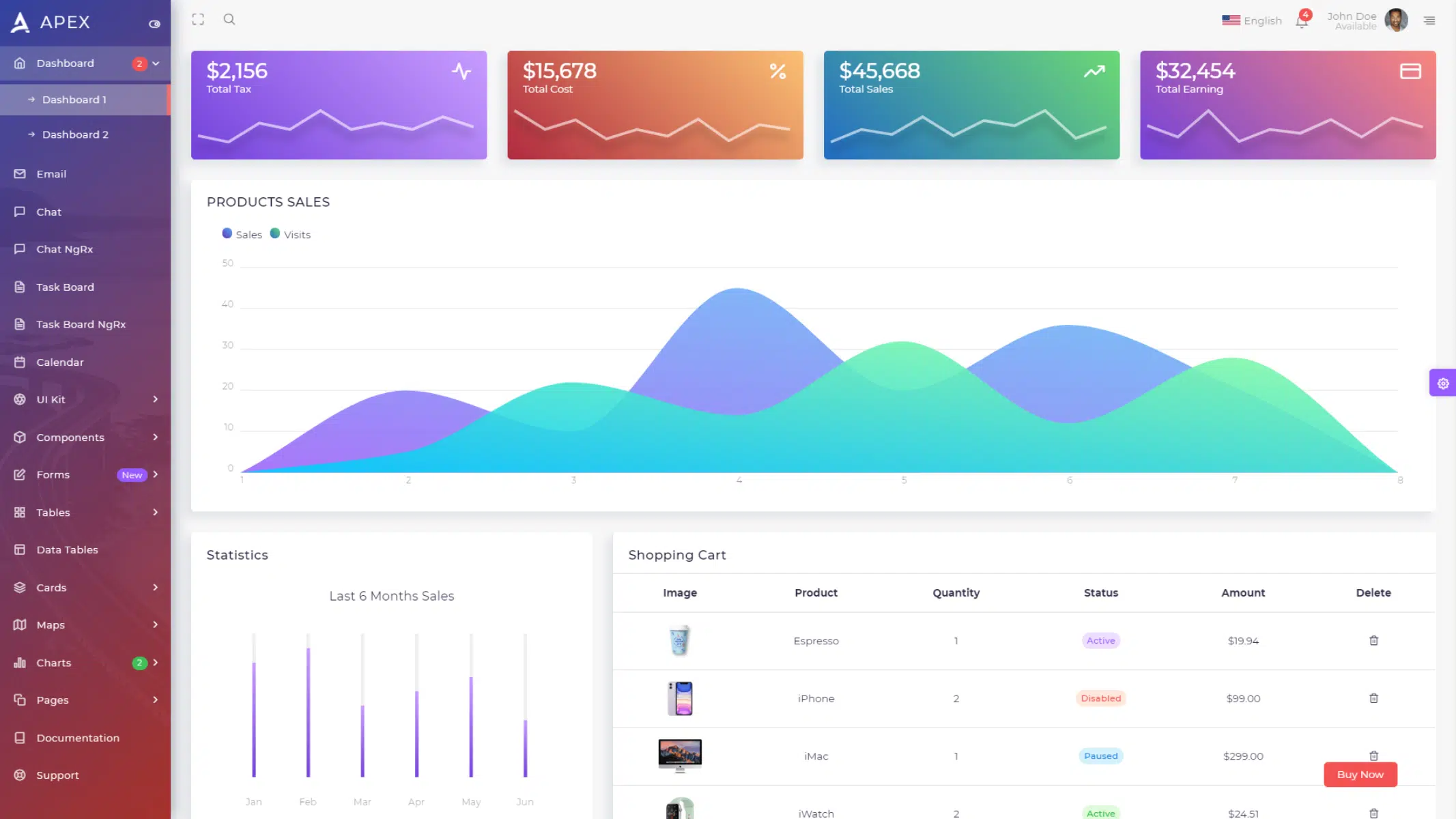Click the fullscreen expand icon
1456x819 pixels.
(198, 20)
